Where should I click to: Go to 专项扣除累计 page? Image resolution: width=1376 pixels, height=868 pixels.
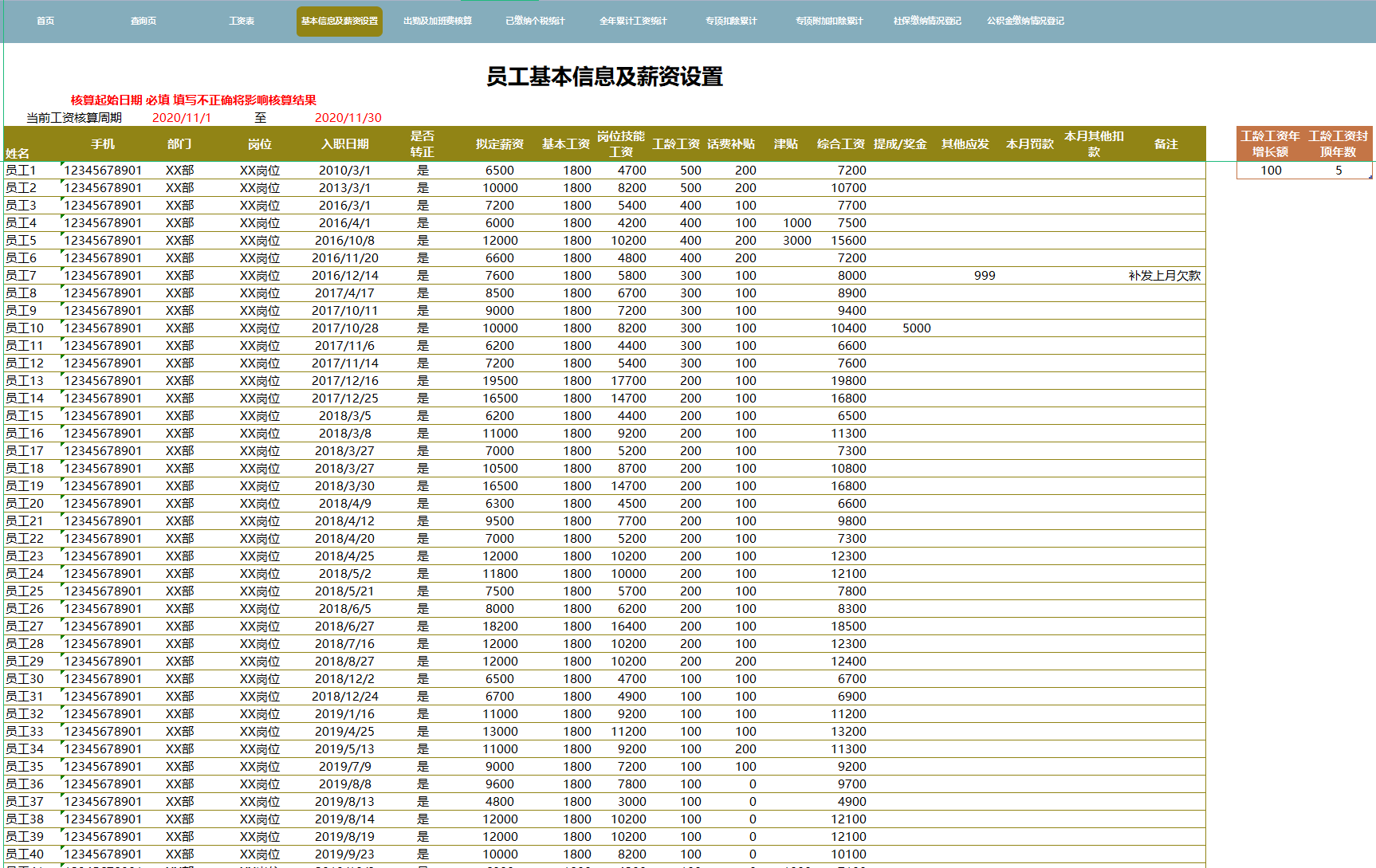tap(730, 21)
